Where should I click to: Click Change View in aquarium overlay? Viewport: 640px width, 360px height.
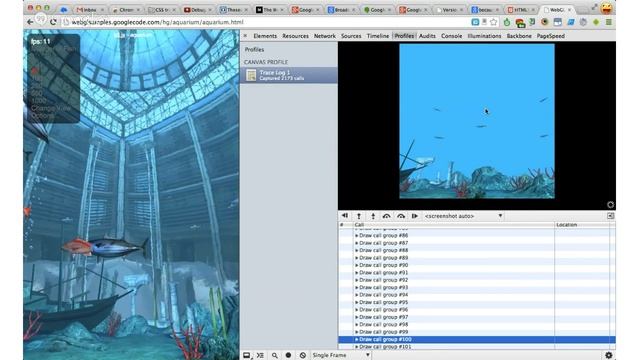click(x=51, y=109)
